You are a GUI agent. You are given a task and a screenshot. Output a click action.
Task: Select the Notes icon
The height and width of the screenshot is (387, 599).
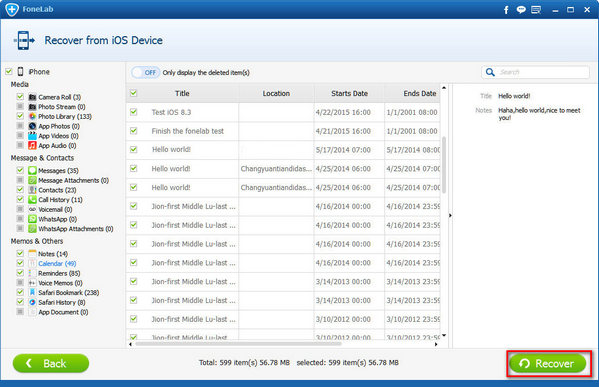pyautogui.click(x=32, y=254)
